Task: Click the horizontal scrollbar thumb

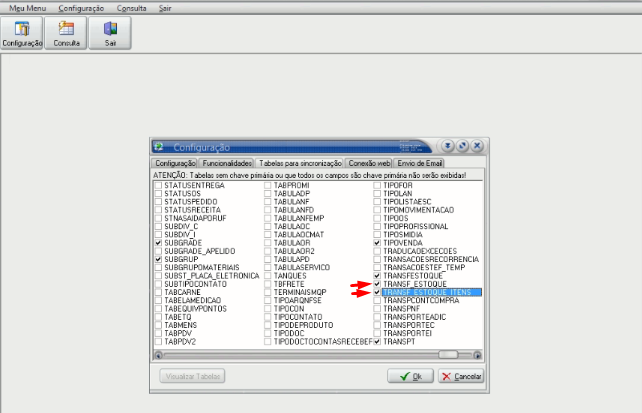Action: 448,355
